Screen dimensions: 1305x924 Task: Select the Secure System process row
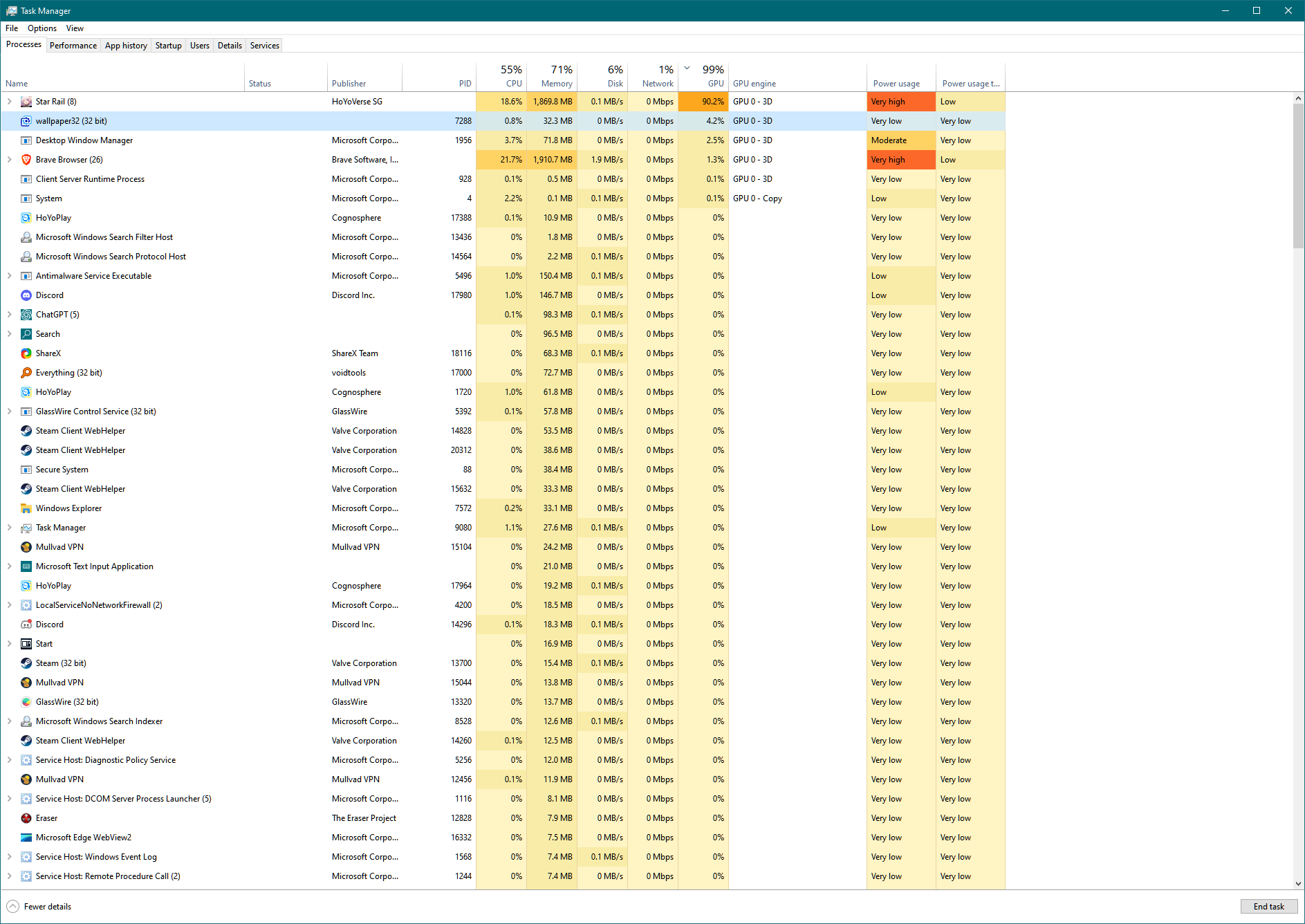[x=503, y=470]
